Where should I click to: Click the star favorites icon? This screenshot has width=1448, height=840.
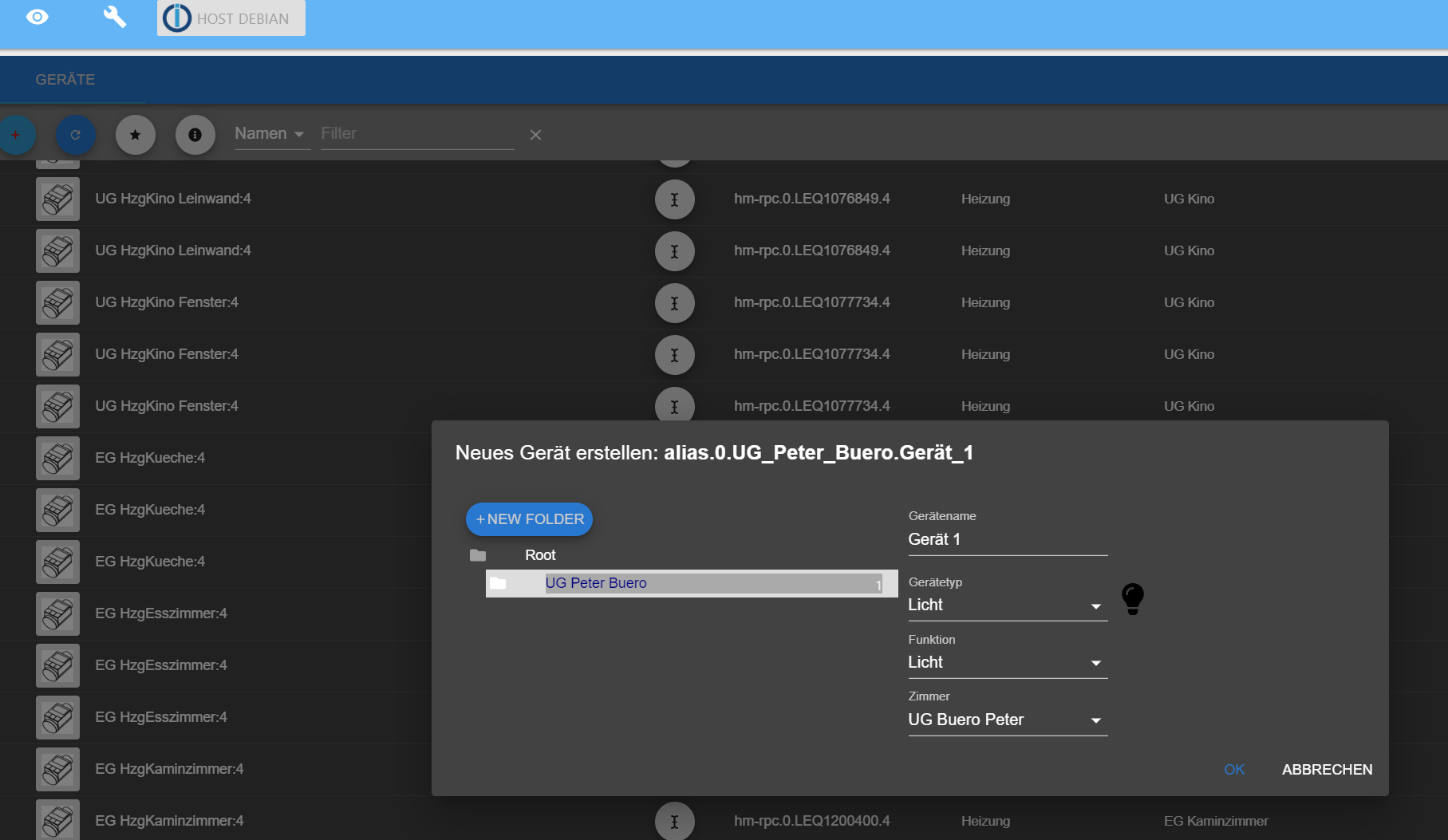136,135
